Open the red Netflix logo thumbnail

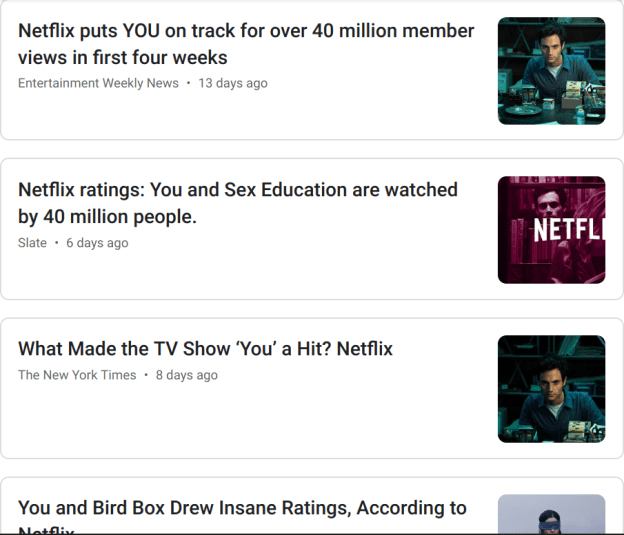551,230
